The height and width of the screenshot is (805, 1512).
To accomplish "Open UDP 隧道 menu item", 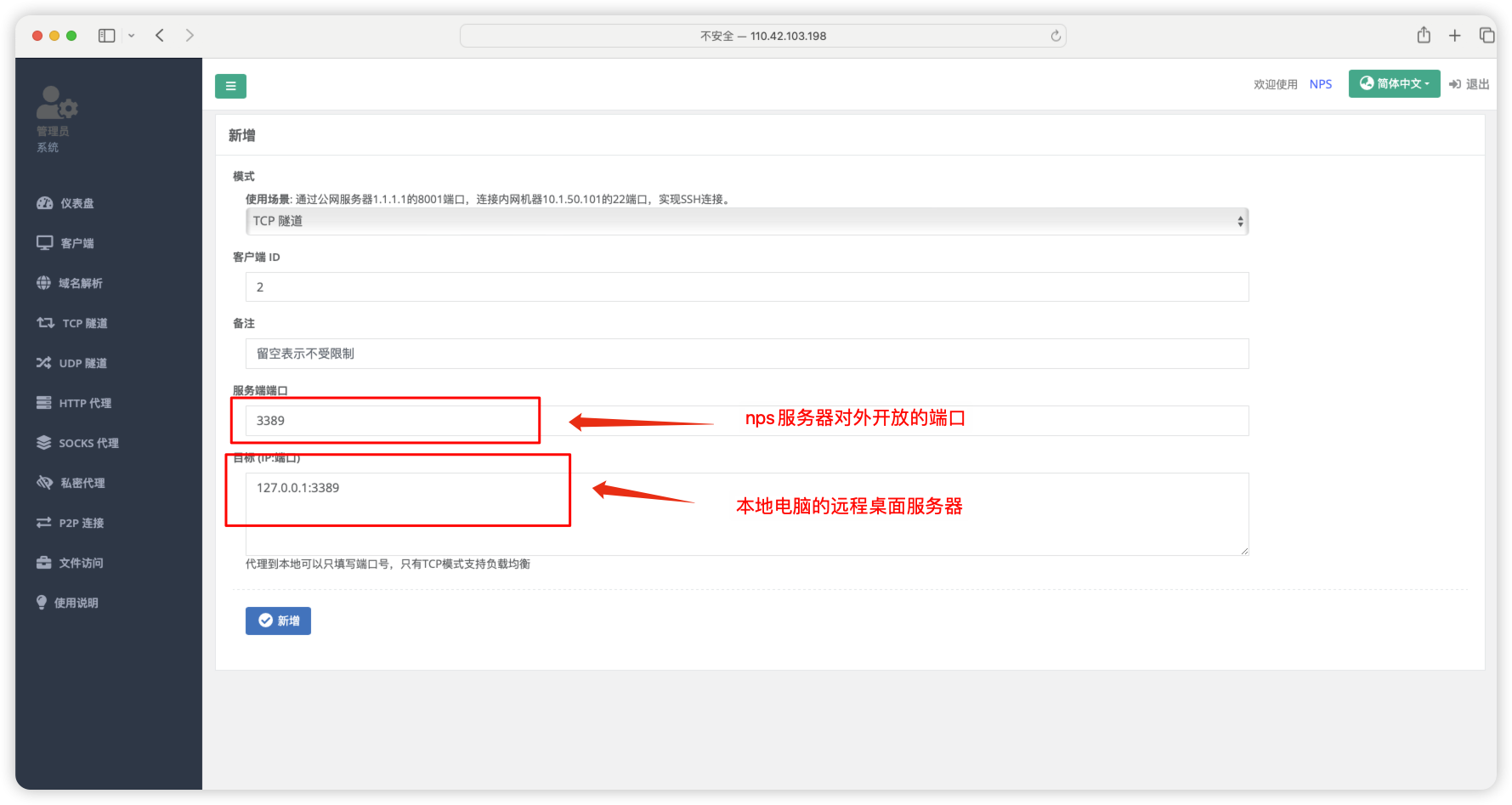I will (x=83, y=363).
